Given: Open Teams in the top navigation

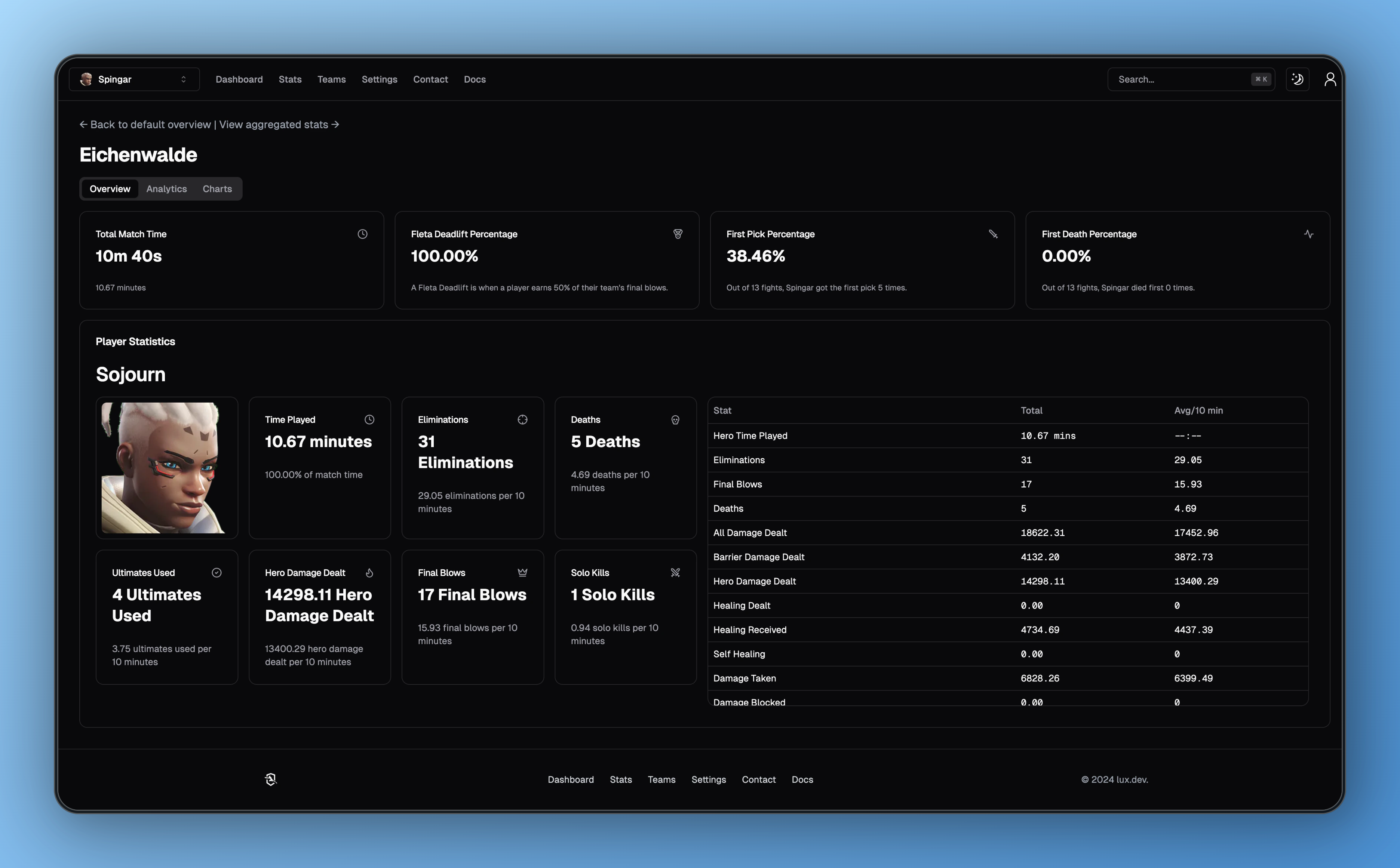Looking at the screenshot, I should tap(331, 79).
